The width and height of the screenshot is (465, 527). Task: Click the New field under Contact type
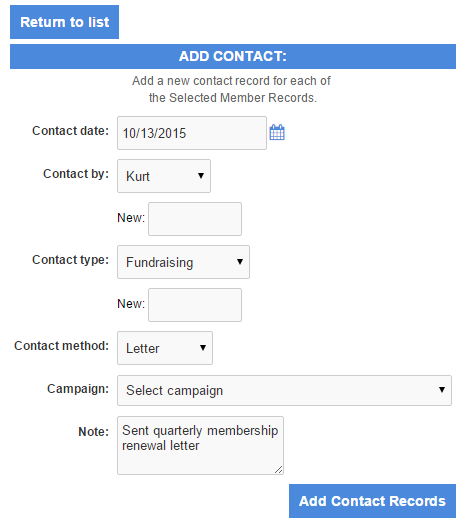click(x=195, y=305)
